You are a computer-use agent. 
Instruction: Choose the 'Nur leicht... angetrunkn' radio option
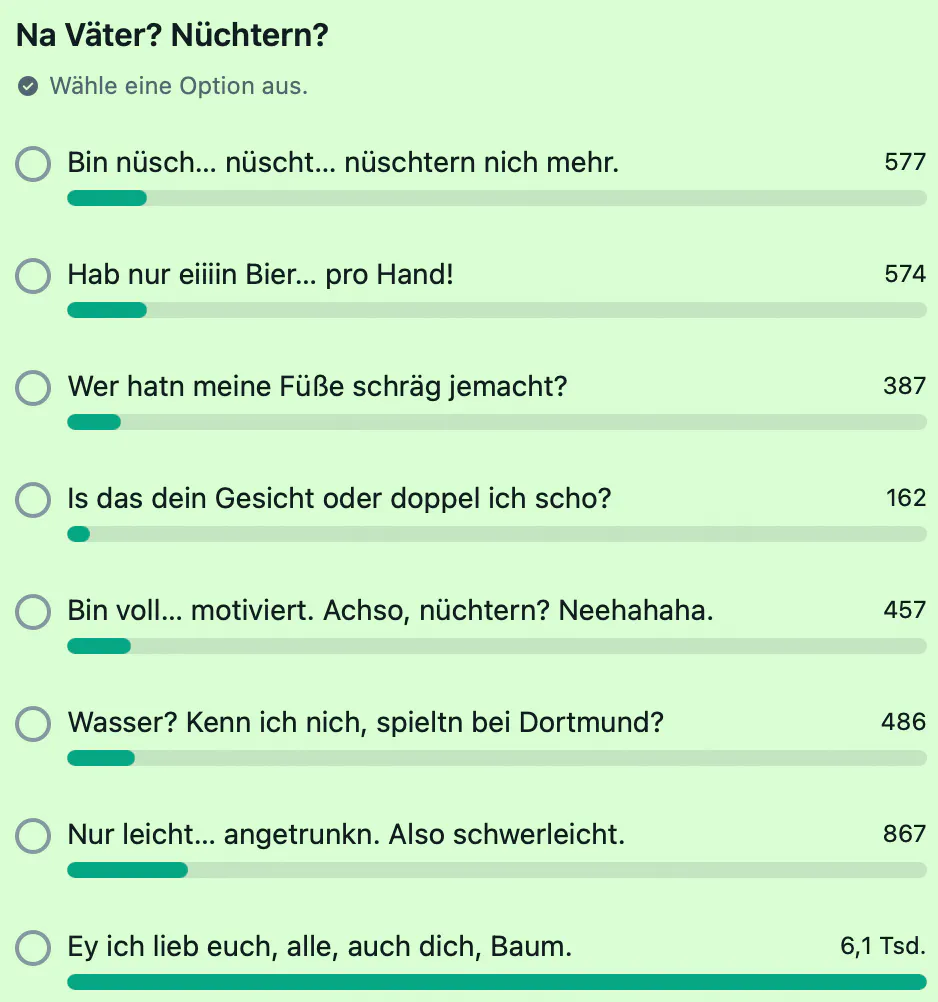point(33,836)
